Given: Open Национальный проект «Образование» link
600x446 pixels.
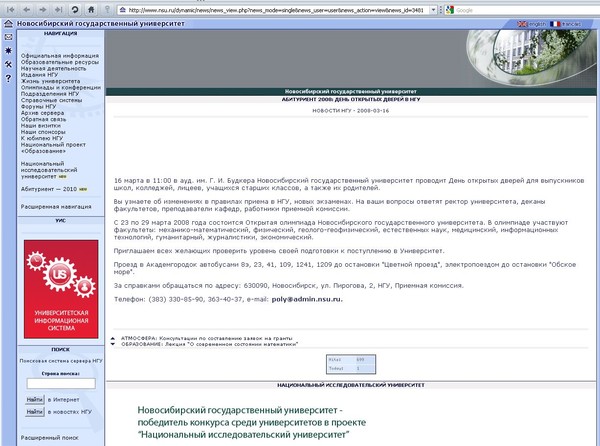Looking at the screenshot, I should tap(53, 148).
